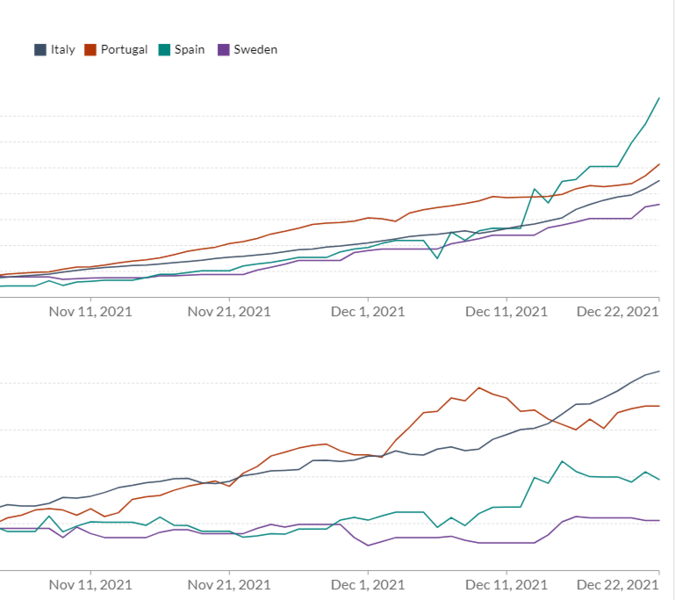675x600 pixels.
Task: Click the Nov 11, 2021 label on lower chart
Action: coord(90,583)
